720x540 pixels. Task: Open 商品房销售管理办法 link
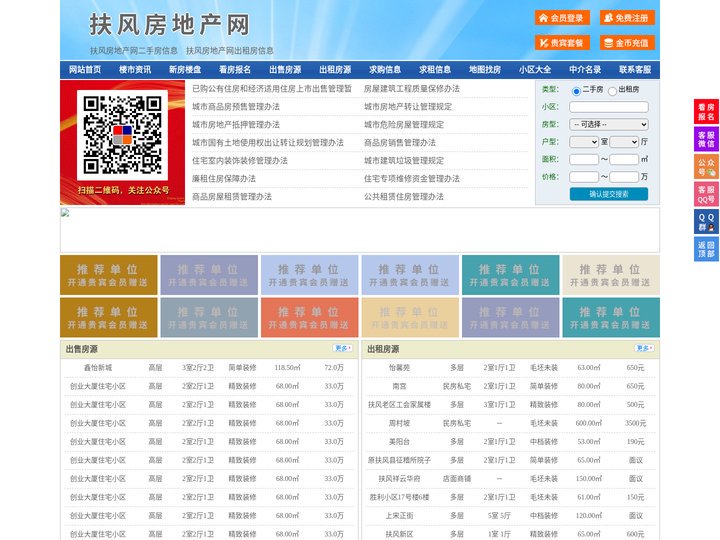click(x=400, y=142)
